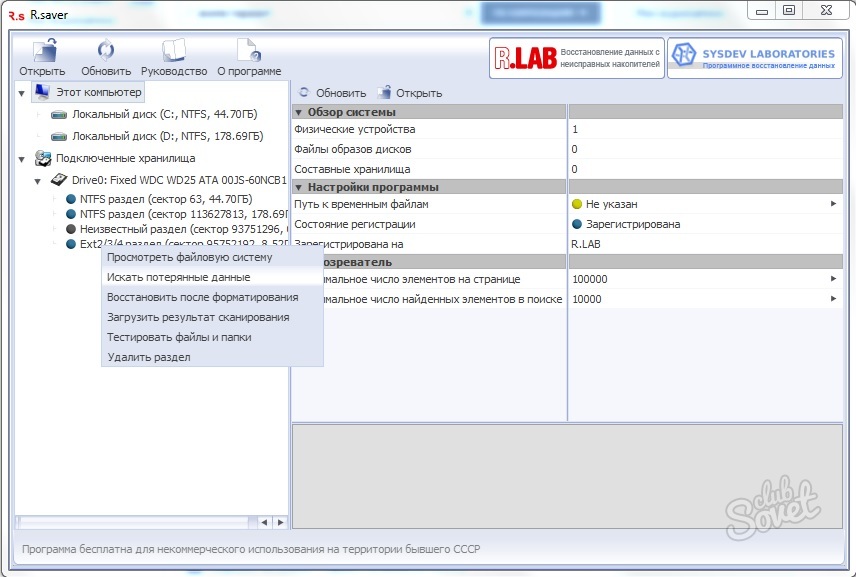Select Искать потерянные данные menu entry
The image size is (856, 577).
[178, 277]
